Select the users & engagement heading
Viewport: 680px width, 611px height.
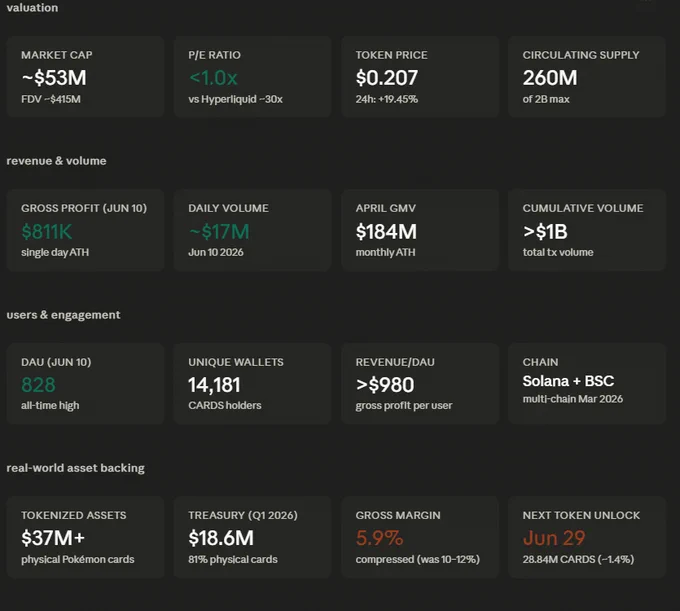pos(63,315)
